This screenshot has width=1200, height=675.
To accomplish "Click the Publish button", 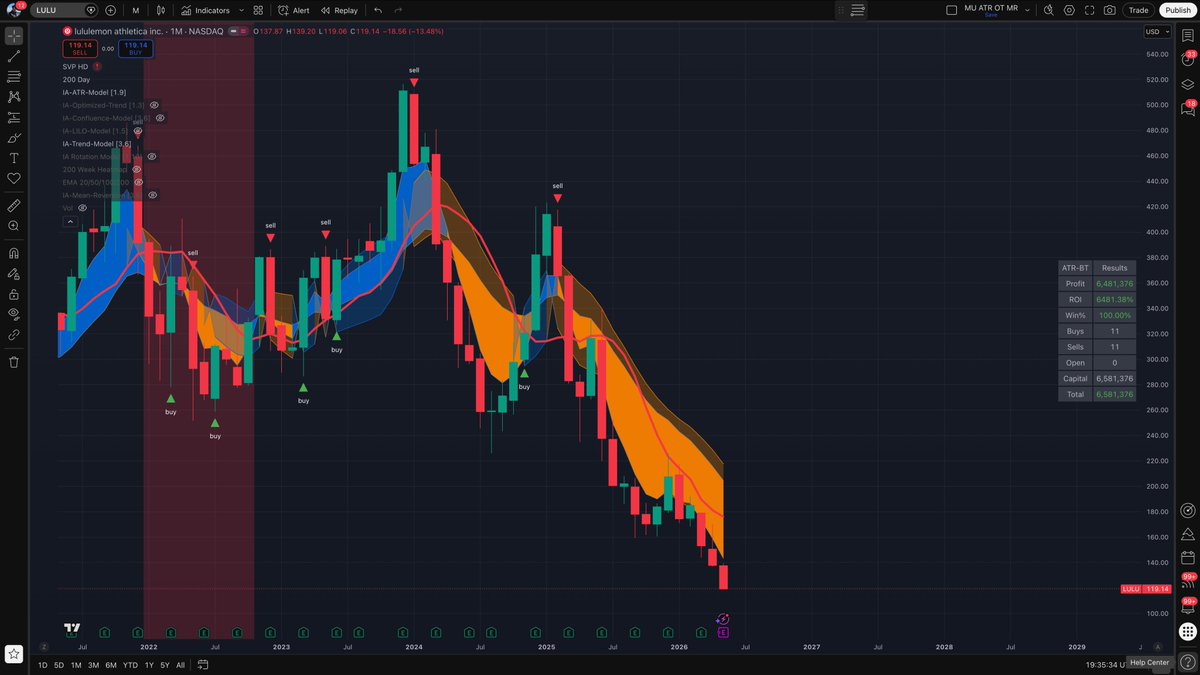I will point(1177,10).
